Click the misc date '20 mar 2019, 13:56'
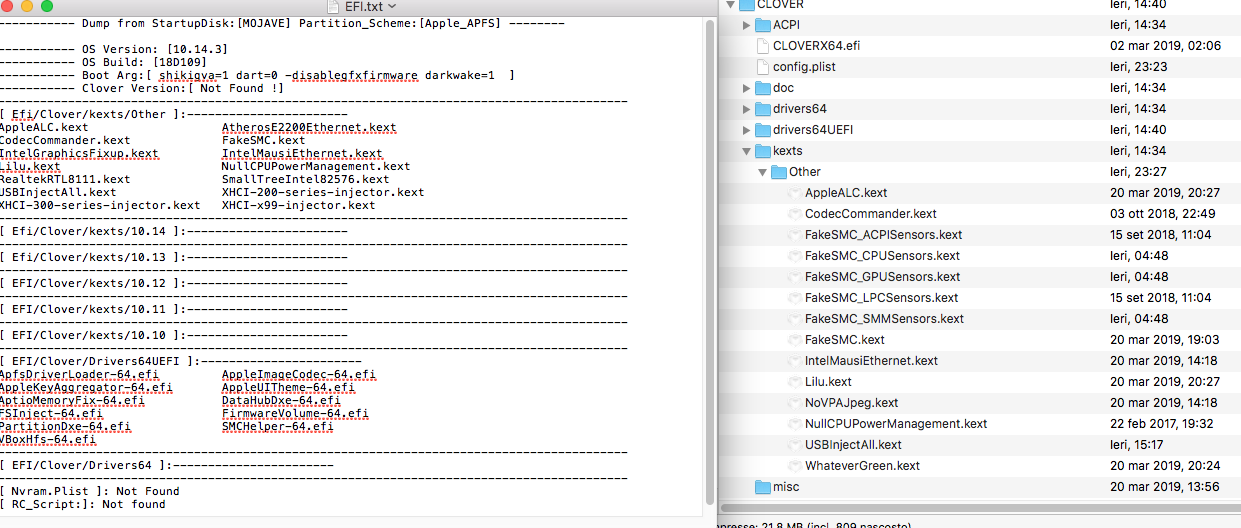Screen dimensions: 1241x528 click(1164, 487)
